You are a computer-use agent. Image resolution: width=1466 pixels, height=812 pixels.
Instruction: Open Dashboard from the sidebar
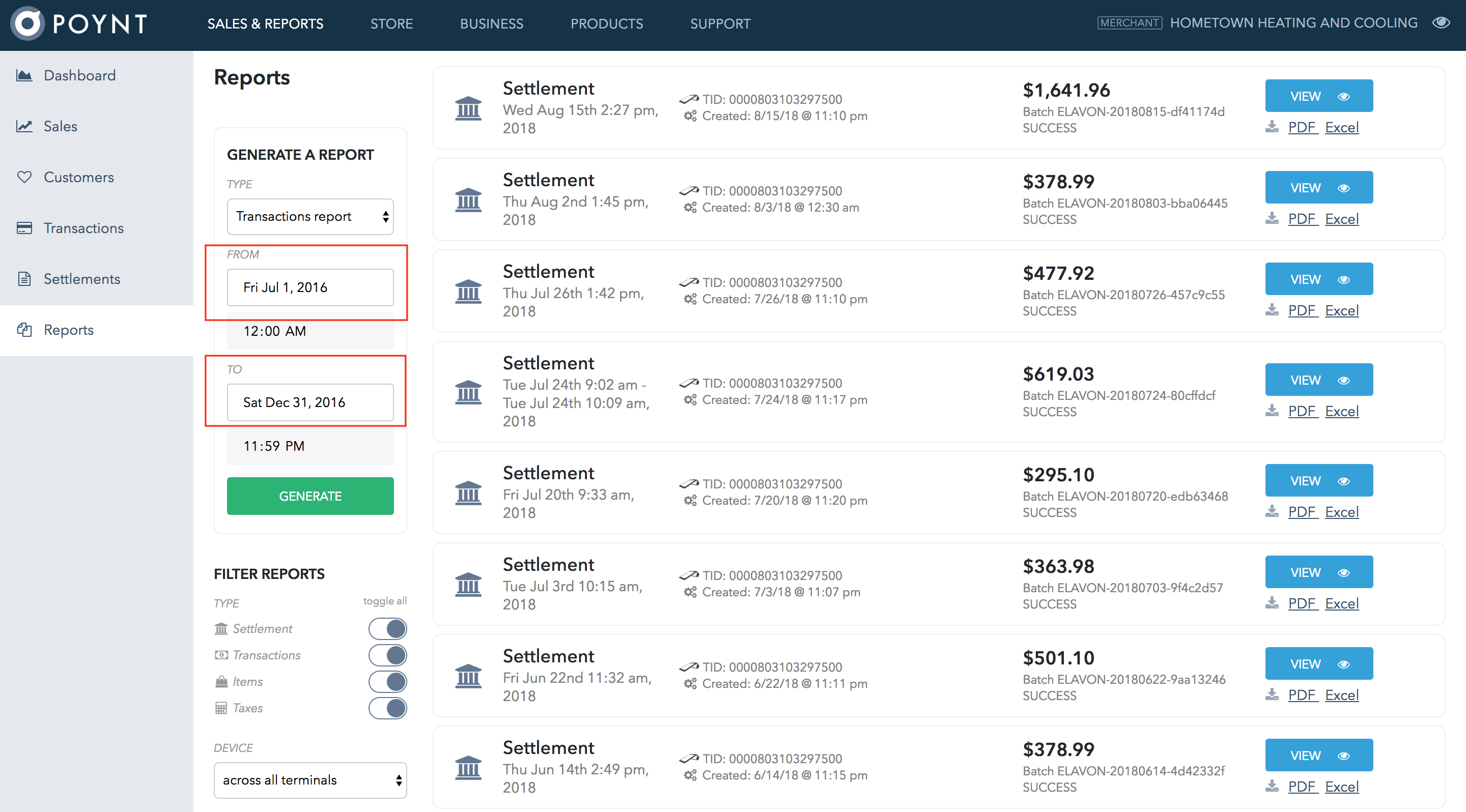(80, 76)
